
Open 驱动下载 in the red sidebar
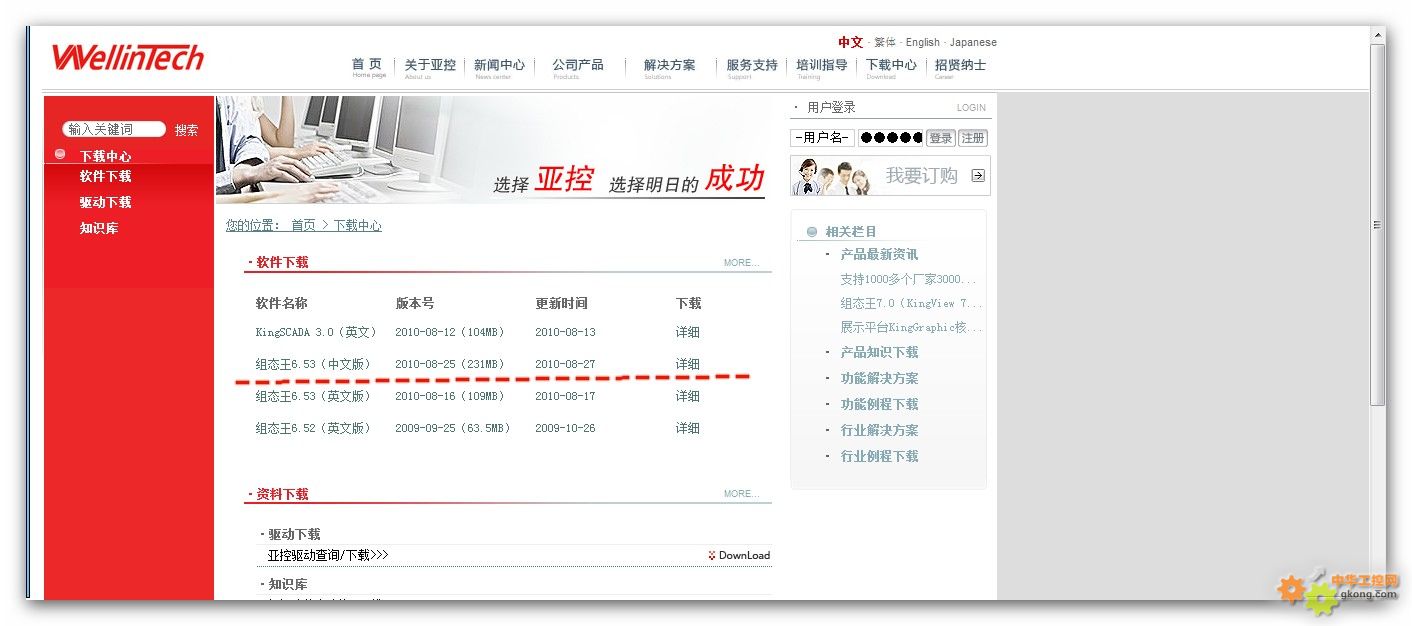click(x=105, y=202)
